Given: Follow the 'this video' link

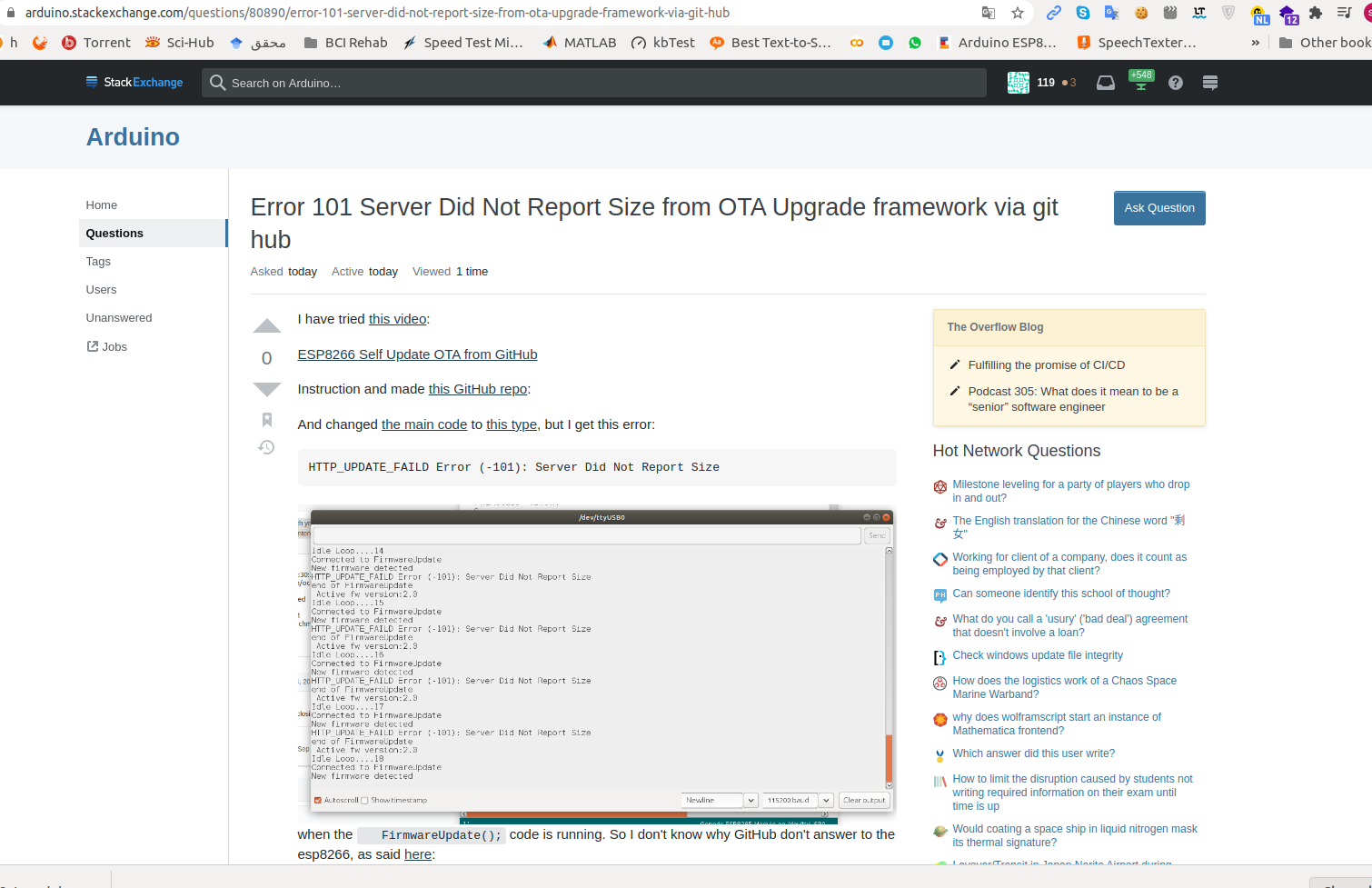Looking at the screenshot, I should (x=397, y=319).
